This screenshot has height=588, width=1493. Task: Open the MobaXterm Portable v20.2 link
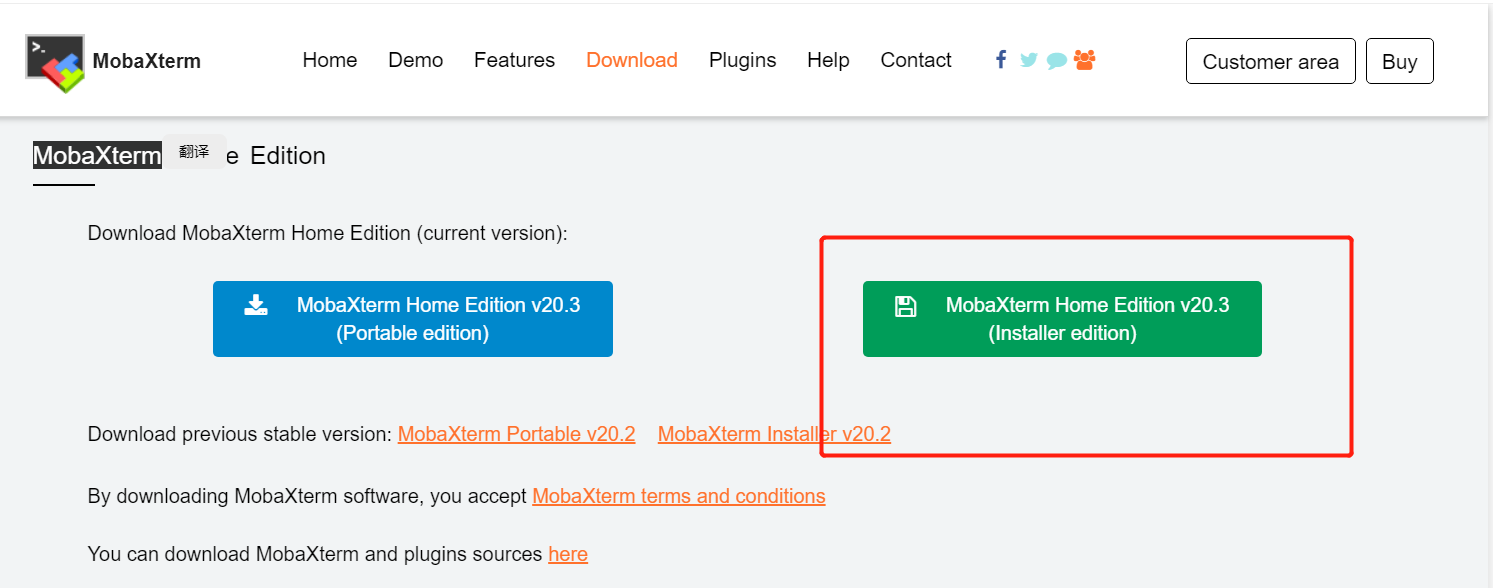517,434
